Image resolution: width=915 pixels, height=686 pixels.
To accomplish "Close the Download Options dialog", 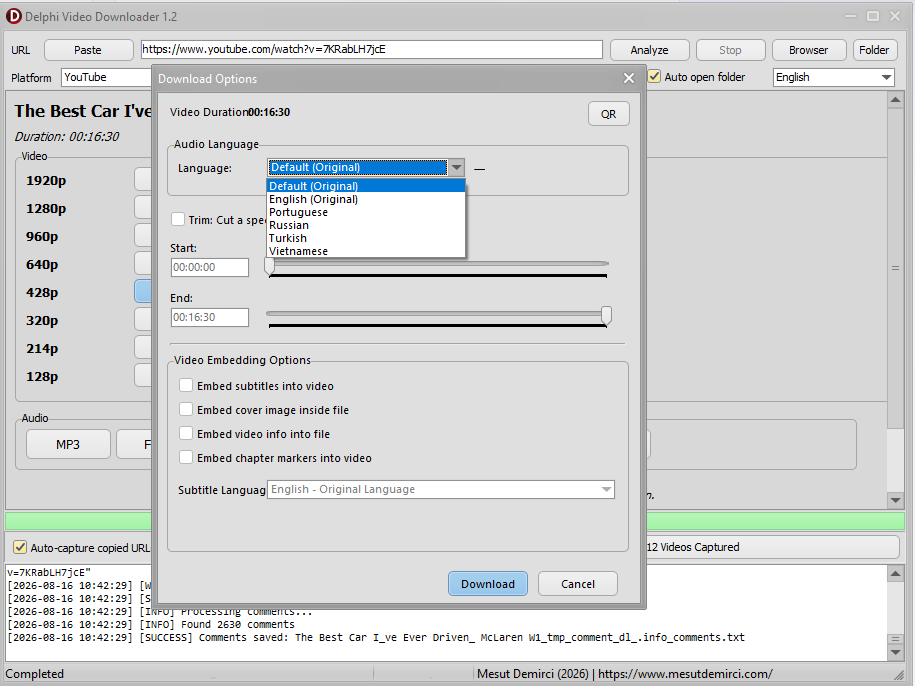I will 628,78.
